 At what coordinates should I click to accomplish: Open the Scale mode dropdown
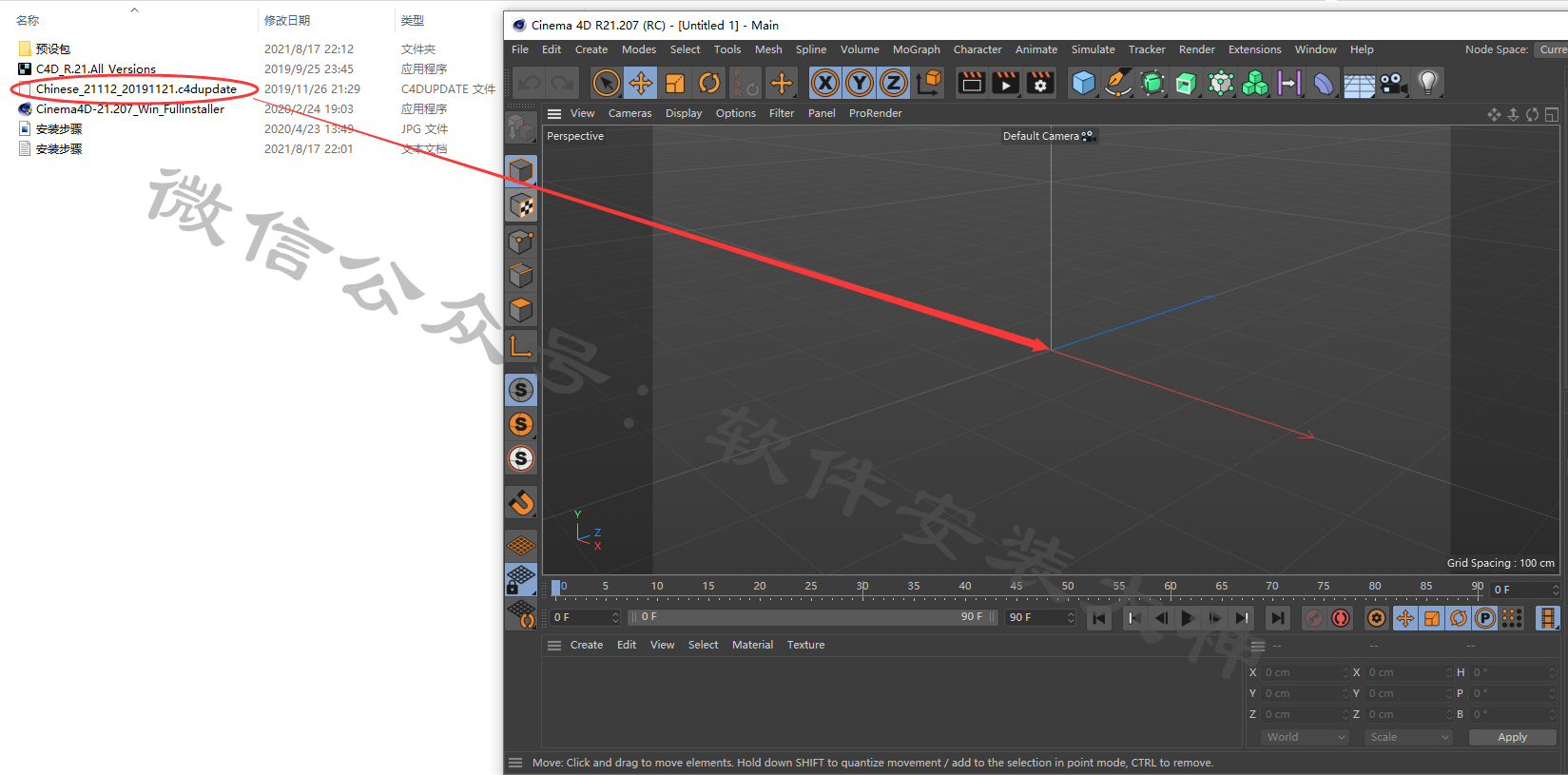(x=1408, y=737)
